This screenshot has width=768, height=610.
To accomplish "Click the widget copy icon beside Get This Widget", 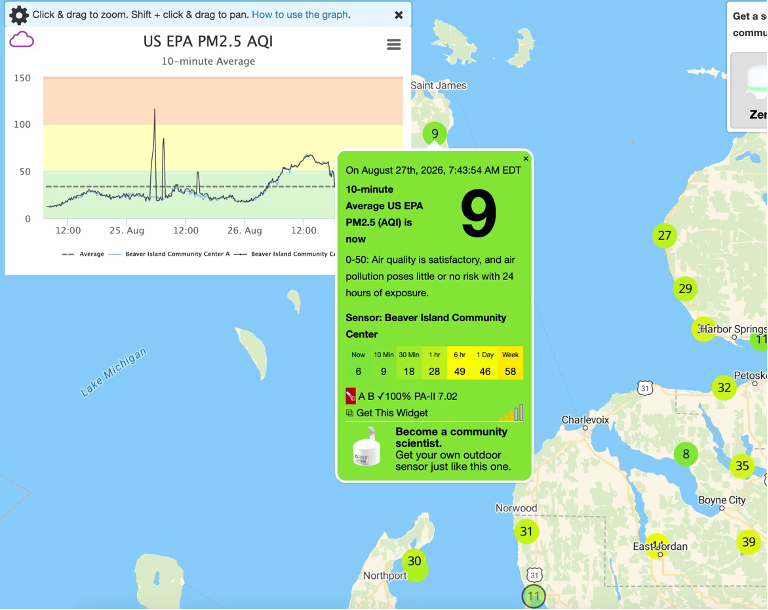I will (x=349, y=413).
